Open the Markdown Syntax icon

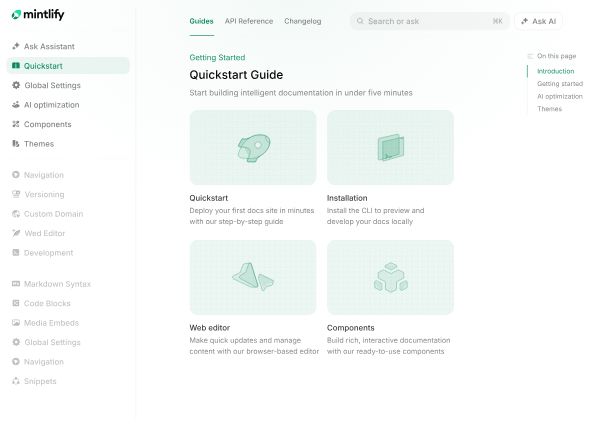point(16,284)
